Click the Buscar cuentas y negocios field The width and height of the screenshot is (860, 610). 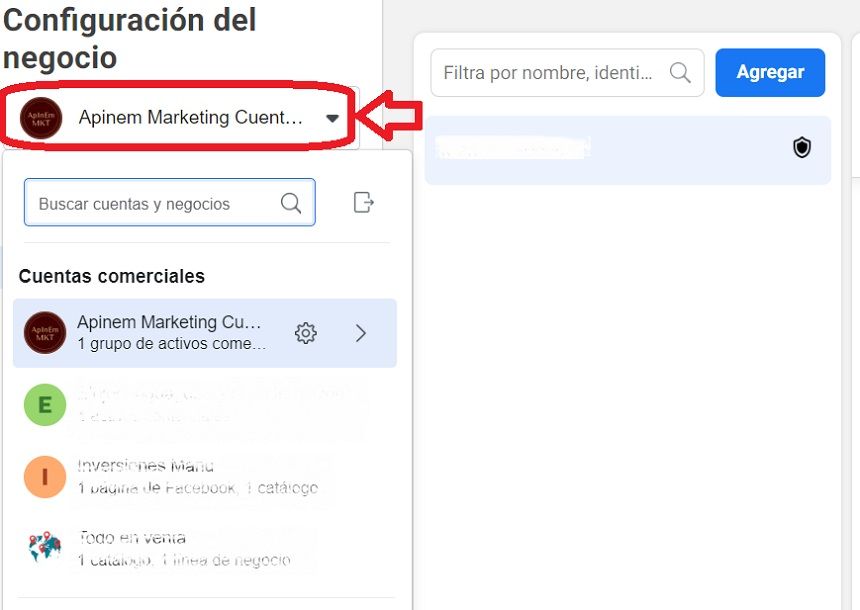(169, 202)
